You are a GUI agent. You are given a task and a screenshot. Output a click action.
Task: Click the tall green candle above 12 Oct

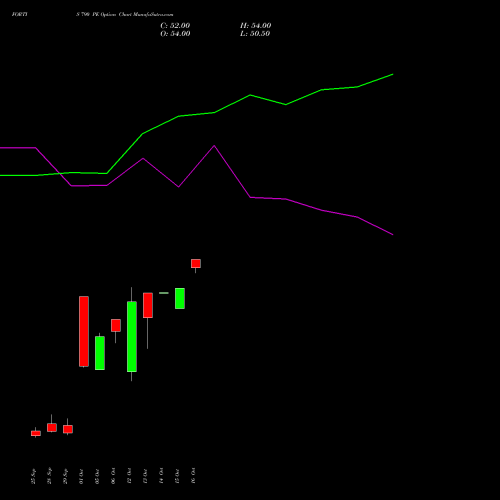coord(132,336)
